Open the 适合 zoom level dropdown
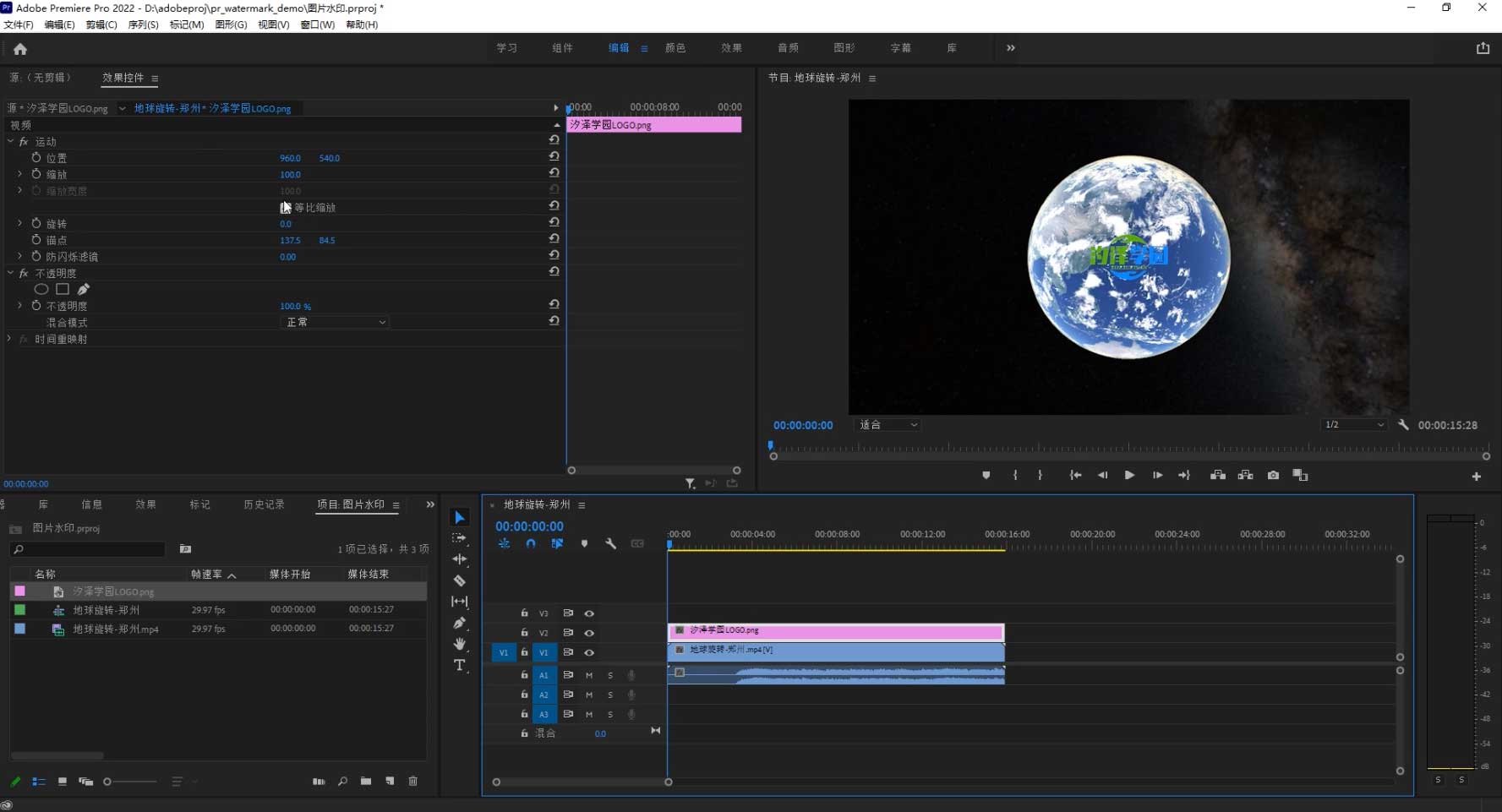 888,425
